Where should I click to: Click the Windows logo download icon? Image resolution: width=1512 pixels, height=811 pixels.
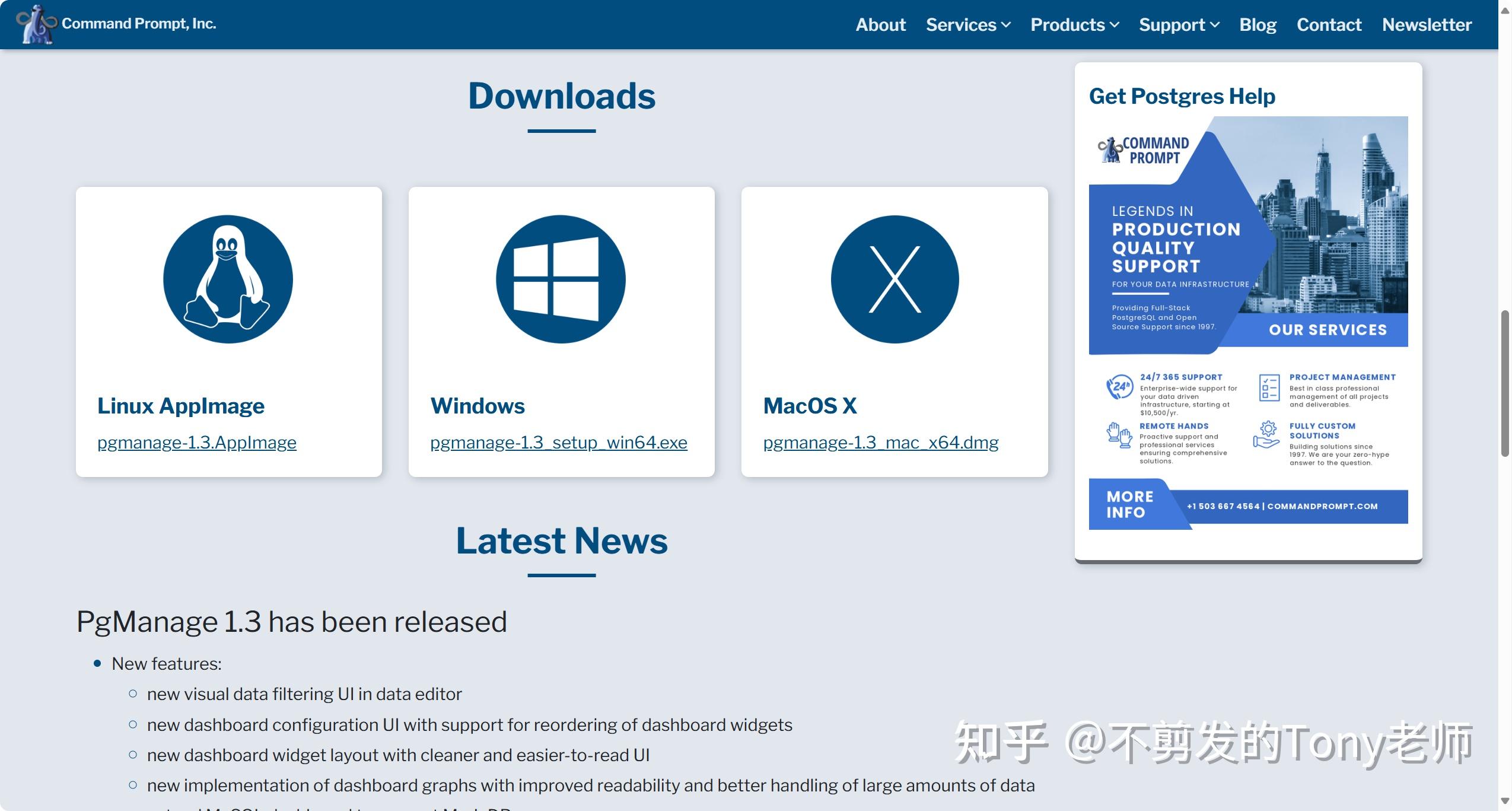(x=560, y=279)
